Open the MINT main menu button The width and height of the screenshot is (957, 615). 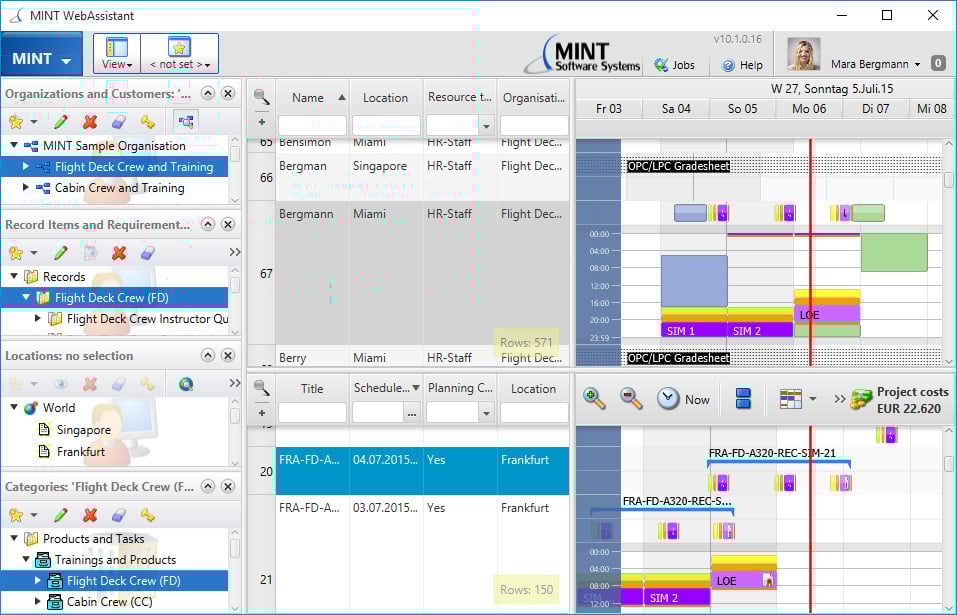(x=42, y=54)
